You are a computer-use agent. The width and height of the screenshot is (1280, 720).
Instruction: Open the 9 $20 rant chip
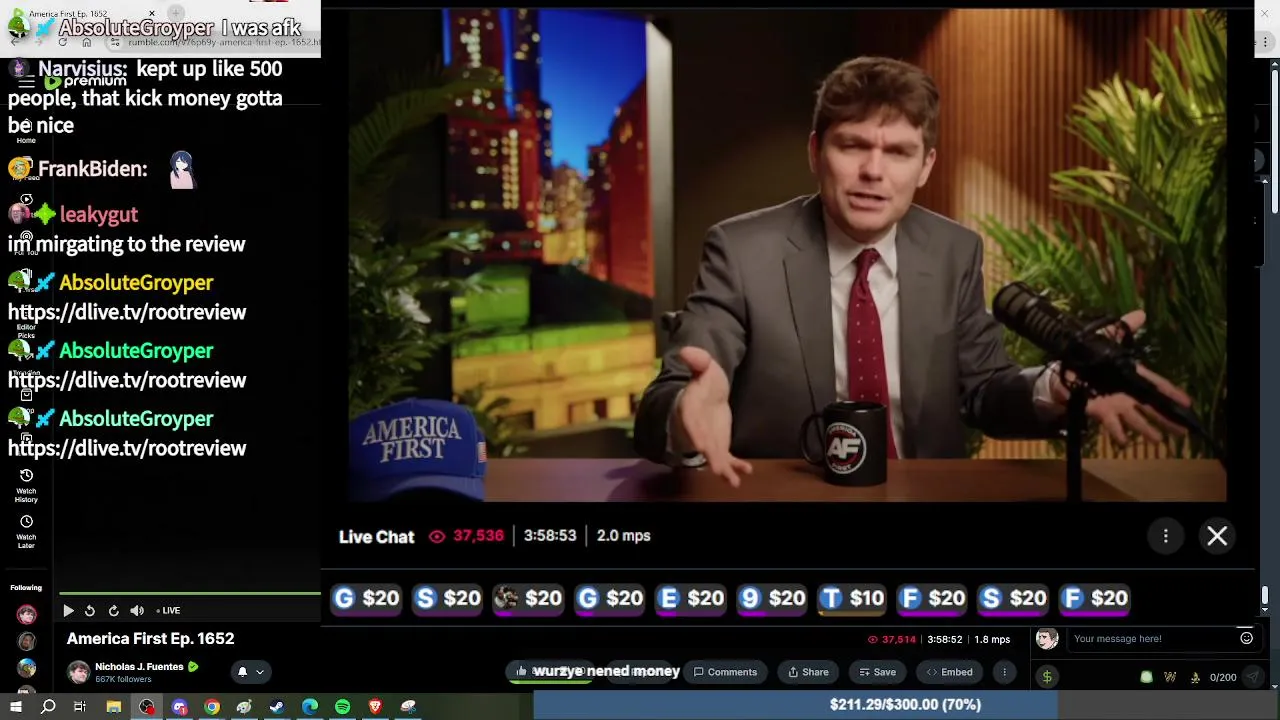(x=772, y=598)
